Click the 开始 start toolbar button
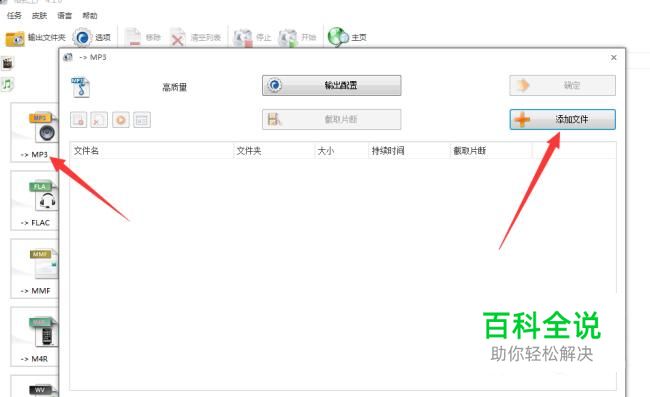The height and width of the screenshot is (397, 650). pyautogui.click(x=297, y=38)
